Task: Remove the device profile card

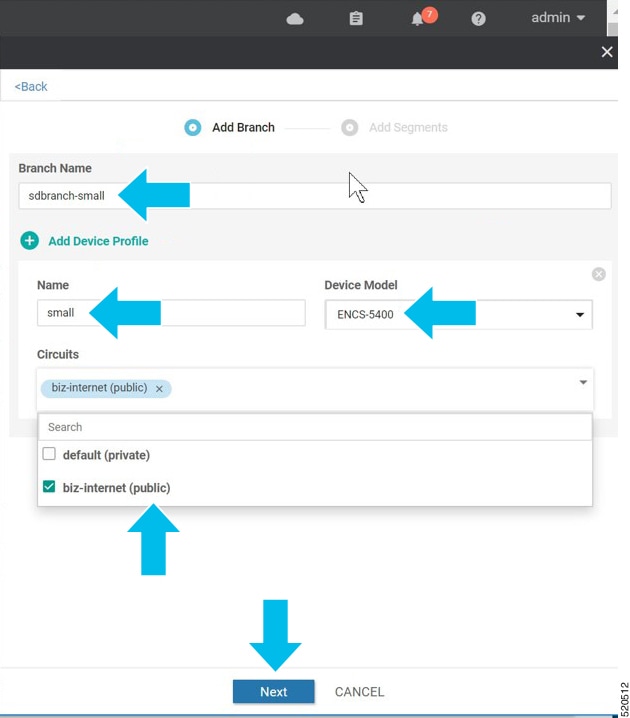Action: [x=598, y=274]
